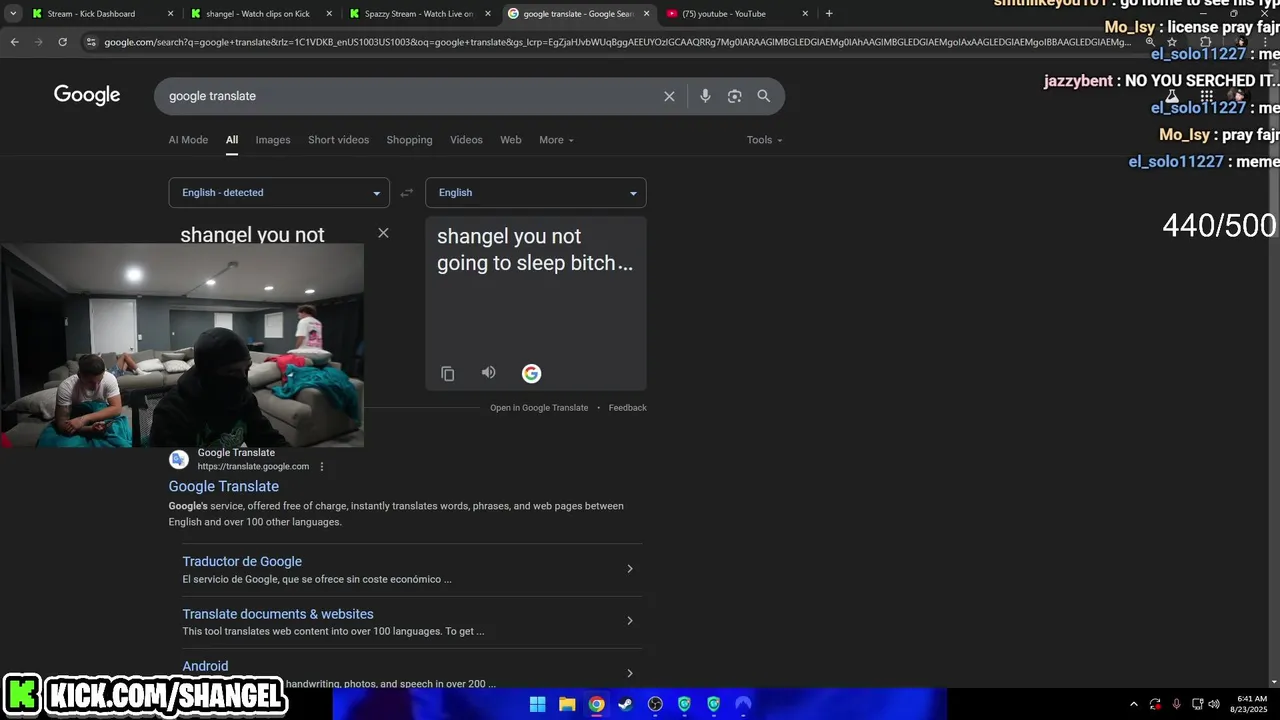Open File Explorer from the taskbar
1280x720 pixels.
pos(567,704)
